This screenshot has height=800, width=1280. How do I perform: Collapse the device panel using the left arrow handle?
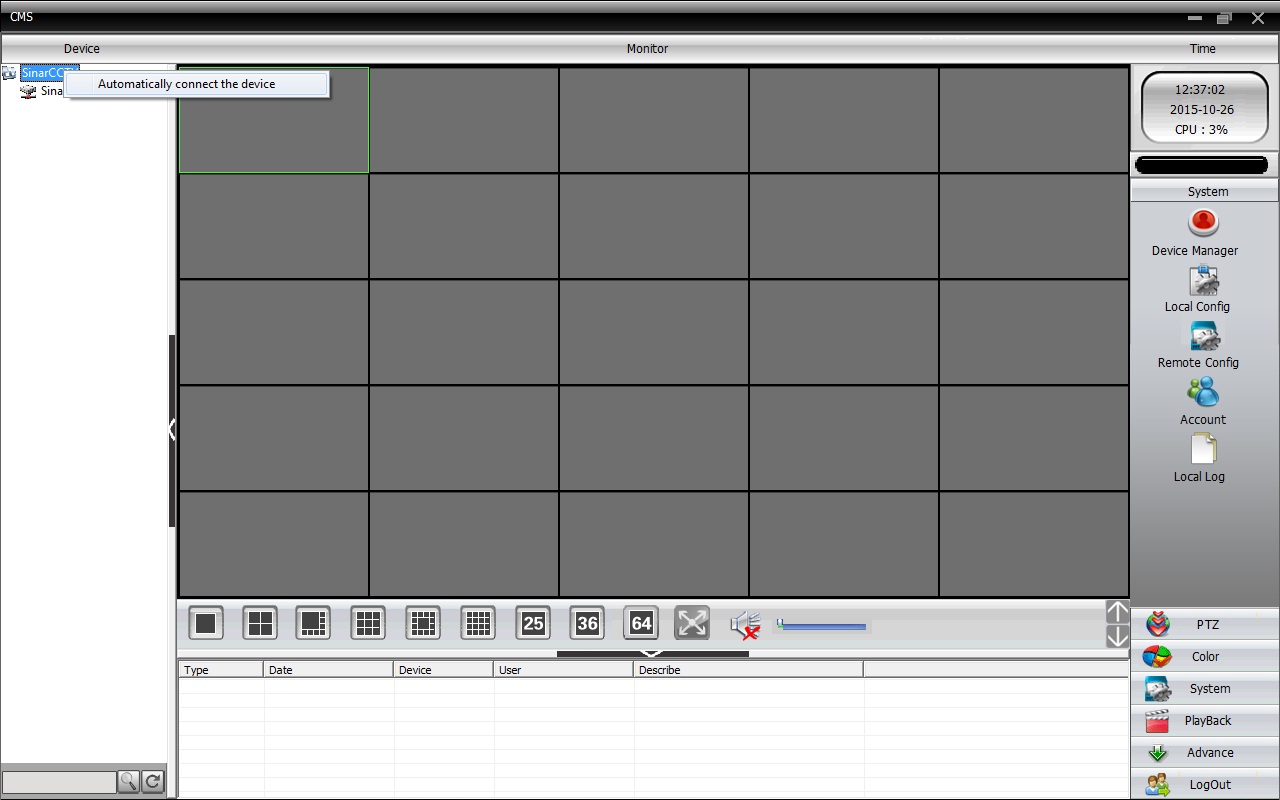tap(172, 430)
